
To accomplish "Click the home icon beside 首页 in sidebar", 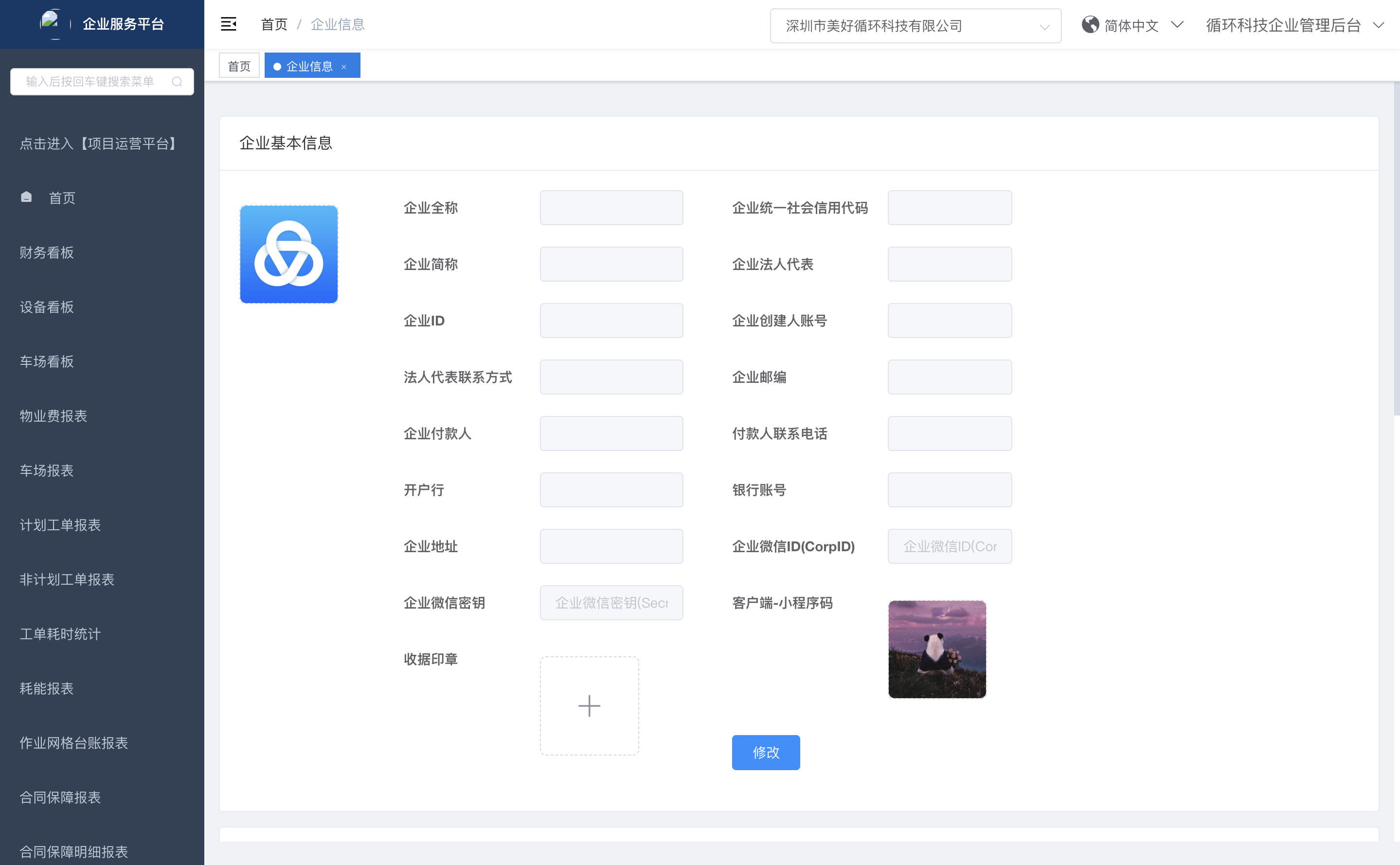I will [26, 198].
